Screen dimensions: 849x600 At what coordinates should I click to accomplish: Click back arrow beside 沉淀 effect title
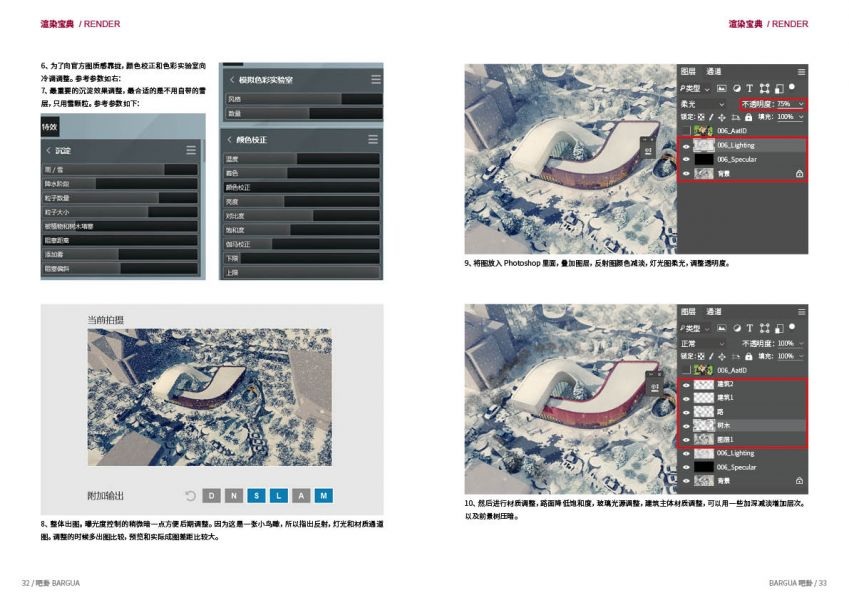[x=47, y=150]
